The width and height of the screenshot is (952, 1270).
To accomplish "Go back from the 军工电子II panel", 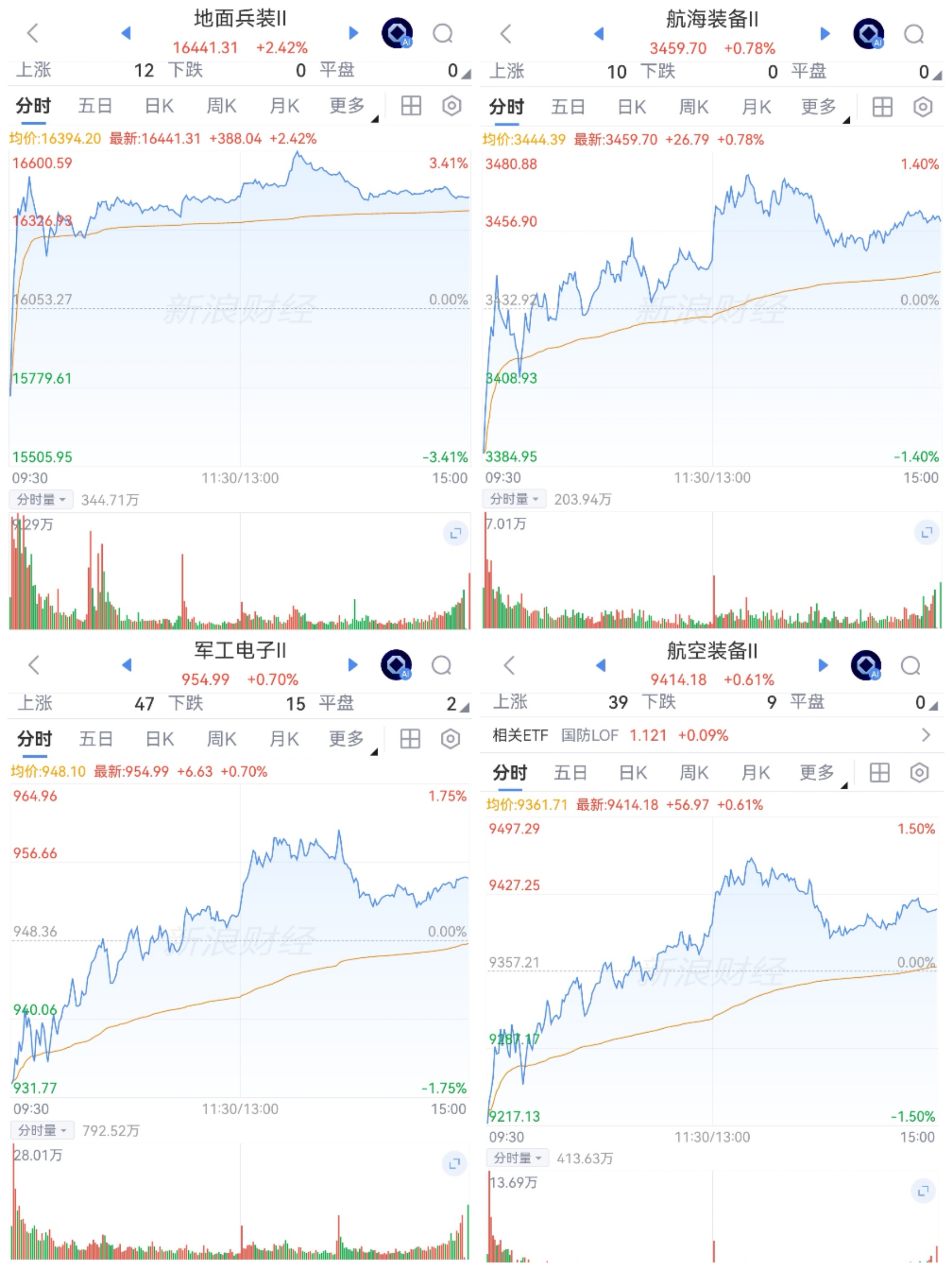I will point(34,665).
